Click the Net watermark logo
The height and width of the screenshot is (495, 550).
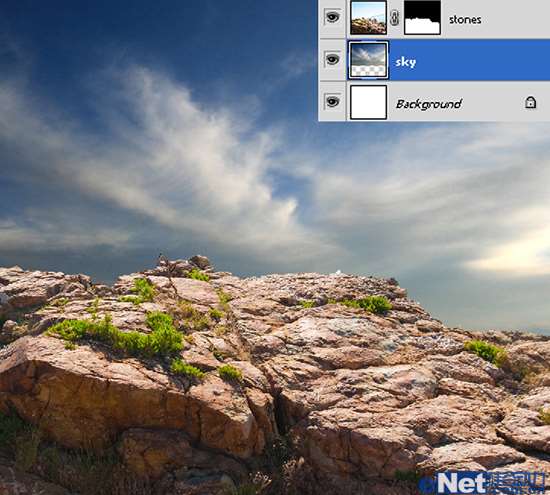tap(483, 483)
